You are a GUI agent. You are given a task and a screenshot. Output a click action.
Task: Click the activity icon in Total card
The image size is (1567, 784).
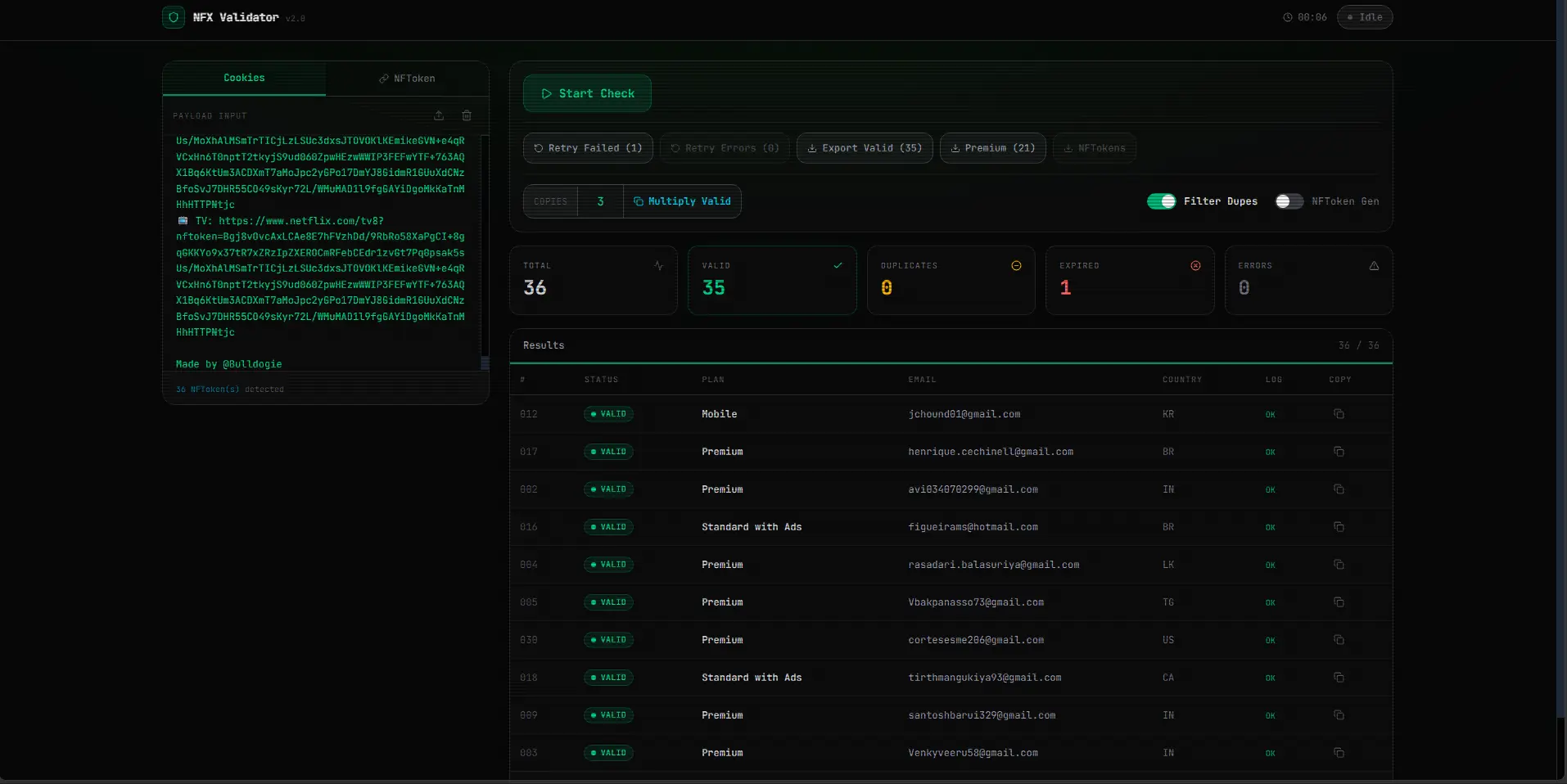coord(658,265)
